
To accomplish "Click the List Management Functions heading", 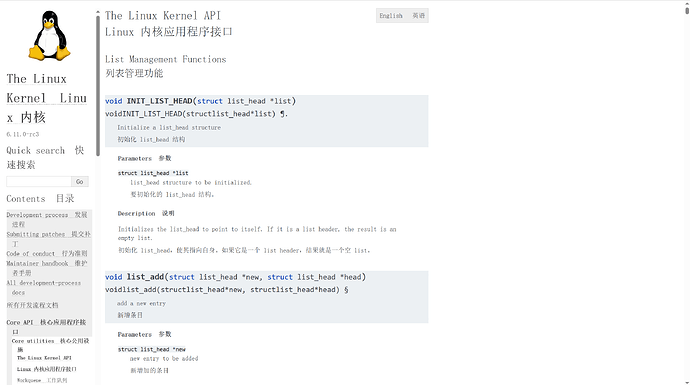I will click(165, 59).
